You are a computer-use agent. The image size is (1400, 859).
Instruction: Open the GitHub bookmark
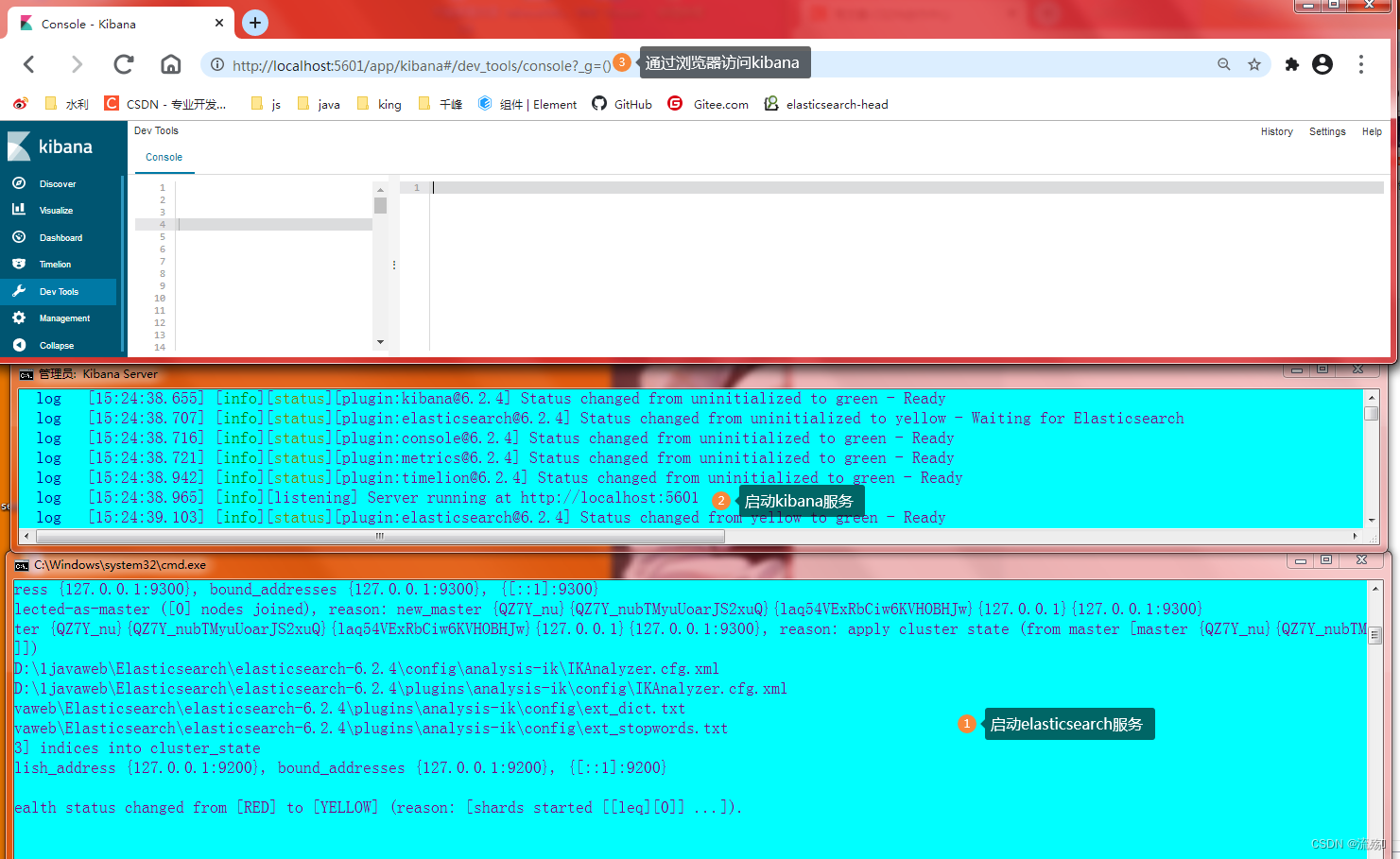622,104
